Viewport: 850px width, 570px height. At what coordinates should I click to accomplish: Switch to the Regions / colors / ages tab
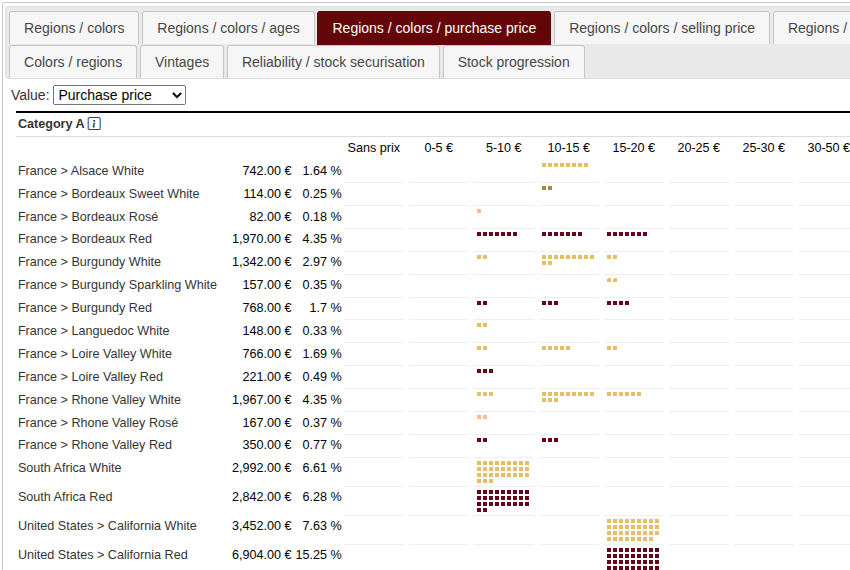228,28
